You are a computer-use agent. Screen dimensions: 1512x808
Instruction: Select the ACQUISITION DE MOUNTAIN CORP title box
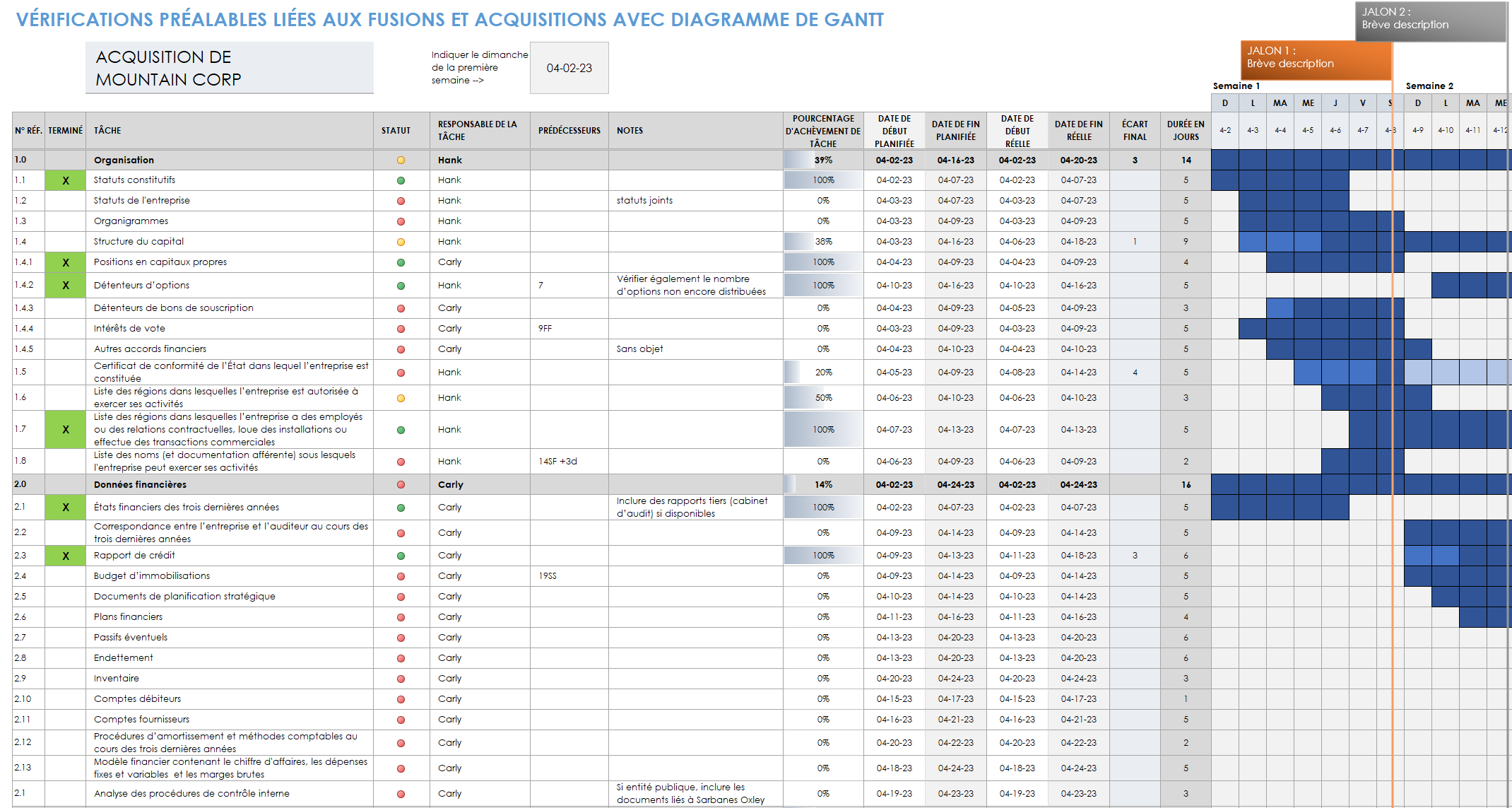(x=230, y=68)
